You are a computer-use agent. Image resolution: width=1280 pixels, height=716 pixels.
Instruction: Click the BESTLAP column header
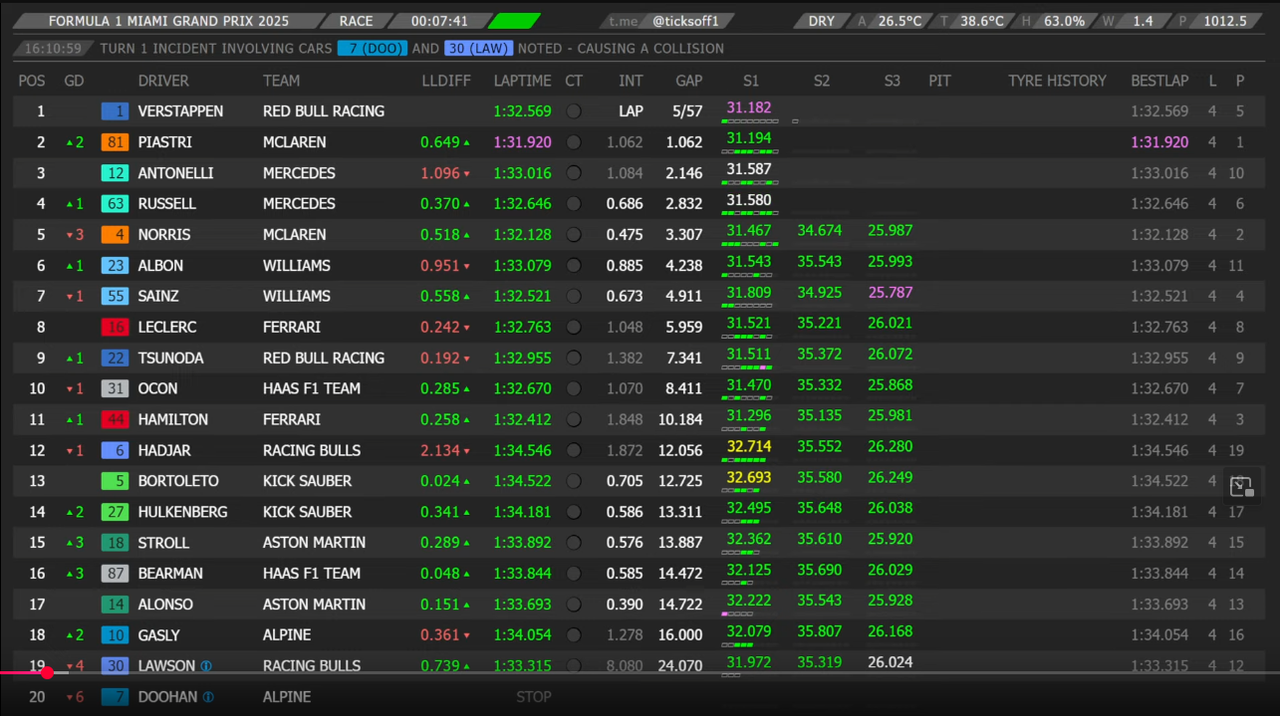click(x=1160, y=81)
